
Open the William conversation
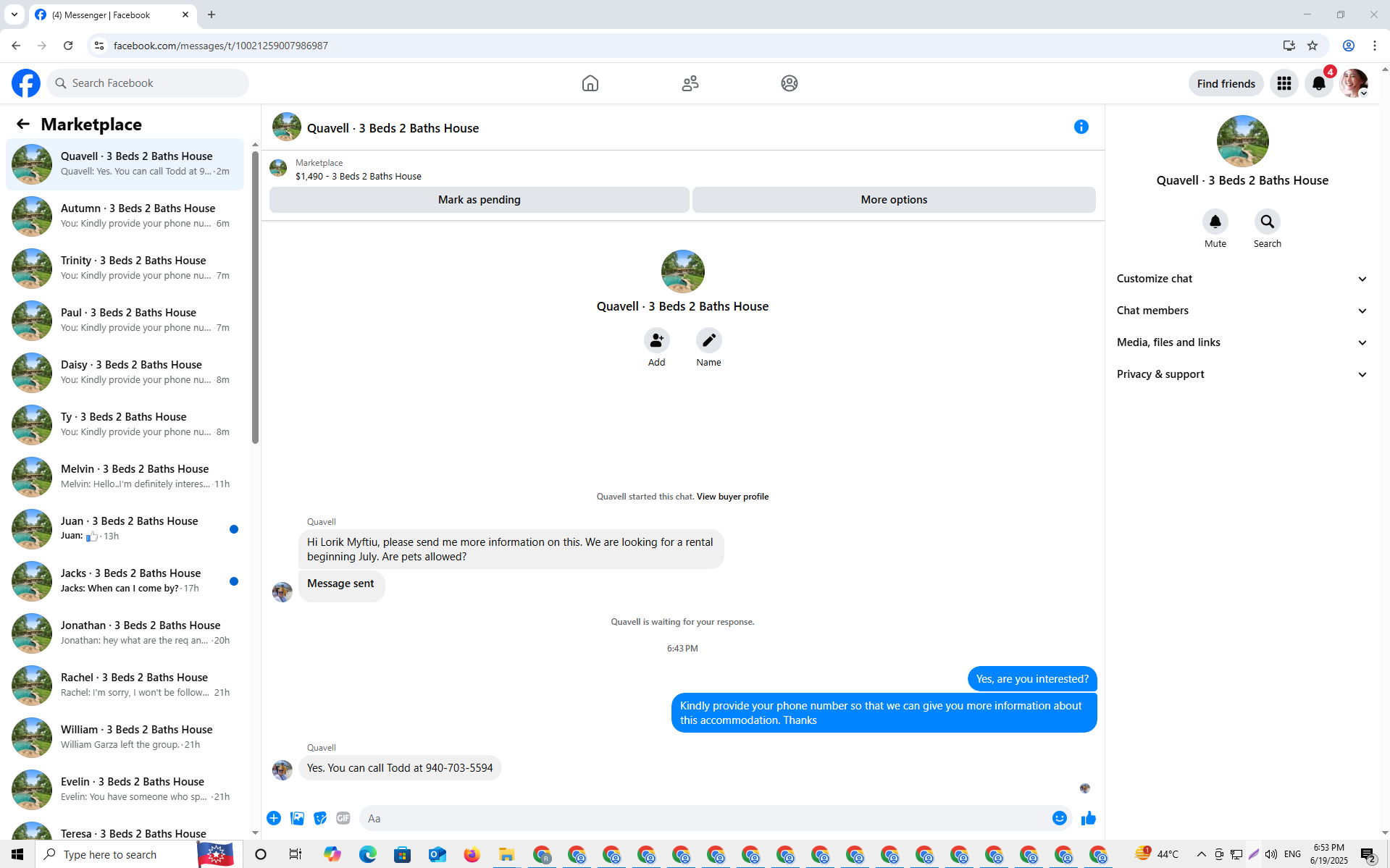click(x=125, y=737)
